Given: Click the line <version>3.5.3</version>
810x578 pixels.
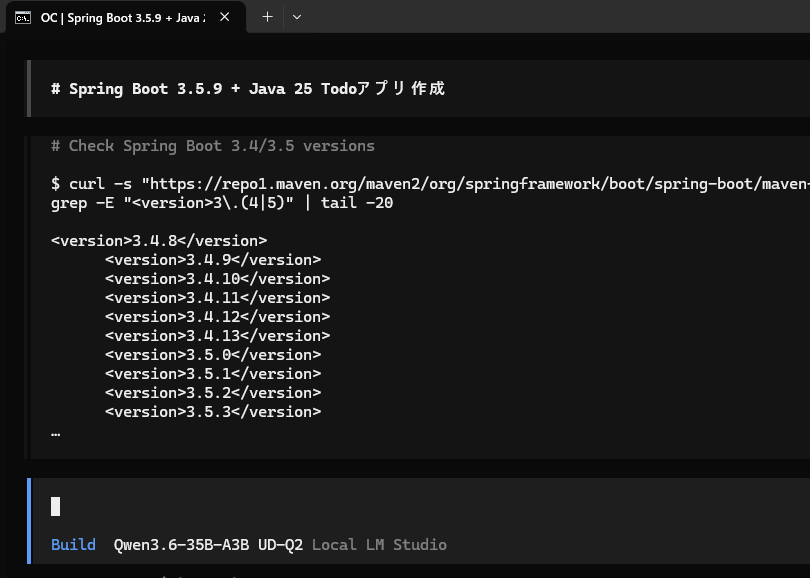Looking at the screenshot, I should click(x=213, y=412).
